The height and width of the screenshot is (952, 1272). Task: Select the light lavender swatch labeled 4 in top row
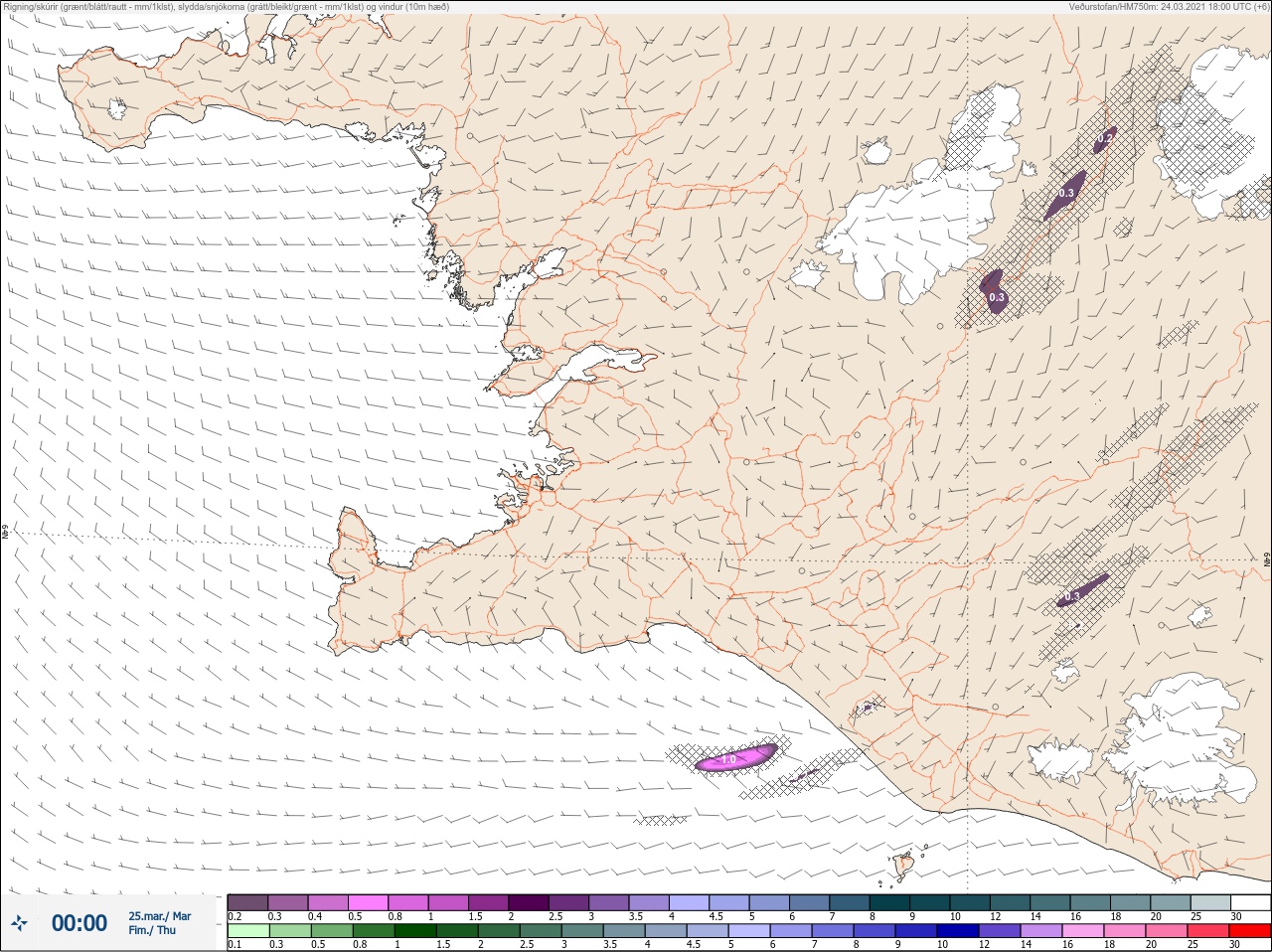click(x=689, y=902)
